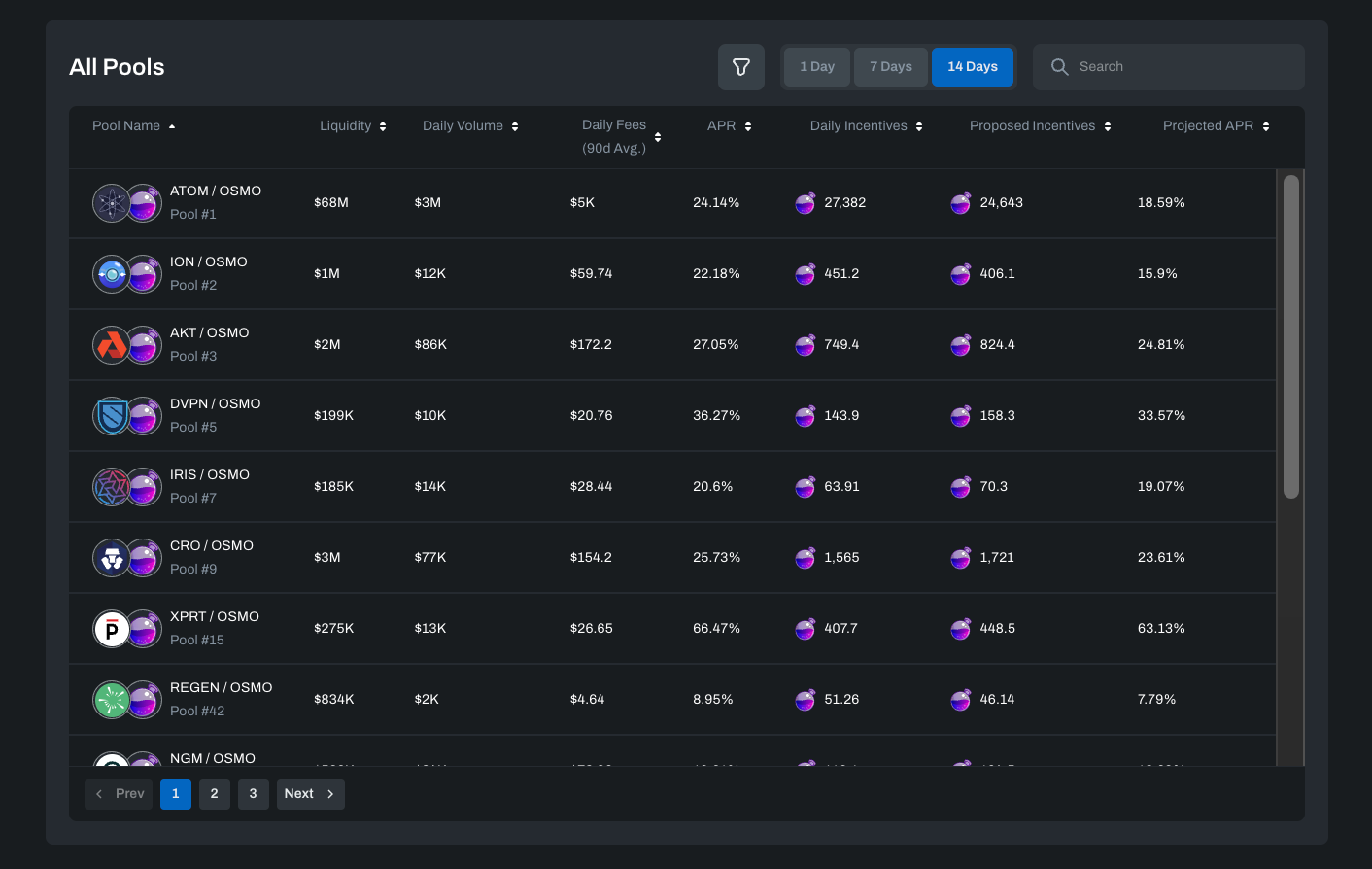
Task: Click the REGEN token icon in Pool #42
Action: (x=111, y=700)
